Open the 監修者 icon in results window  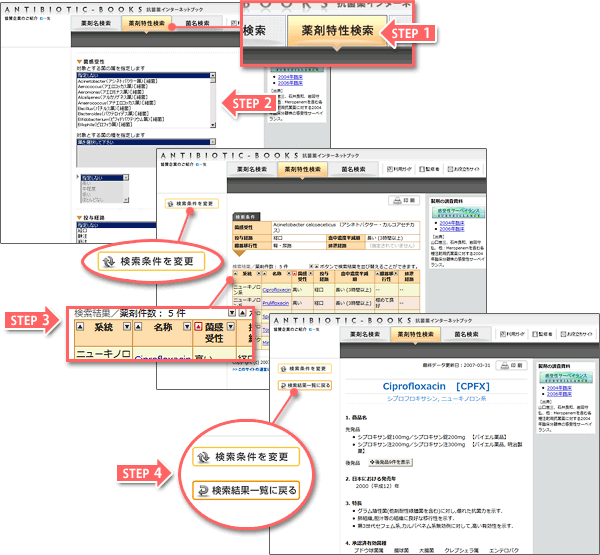click(x=429, y=169)
